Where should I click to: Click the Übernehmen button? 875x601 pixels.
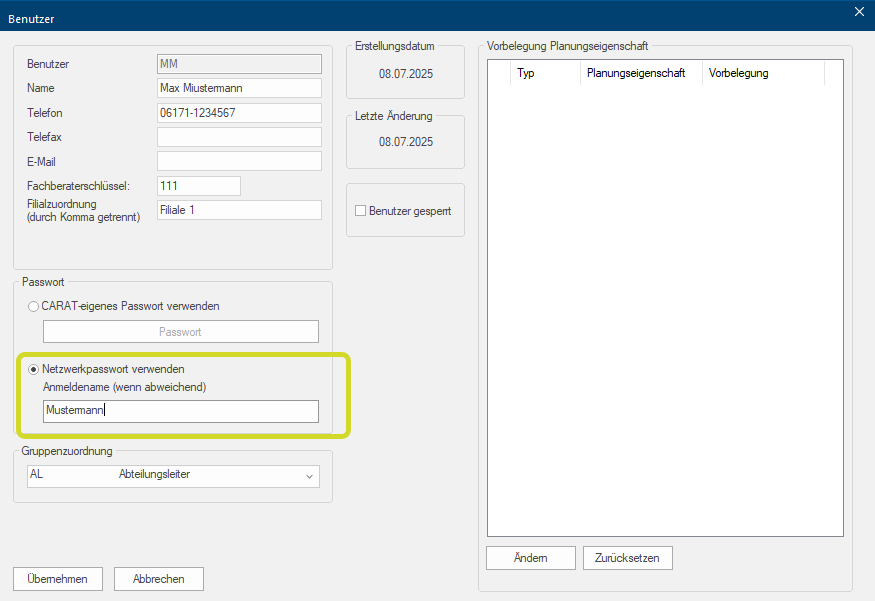click(x=57, y=579)
